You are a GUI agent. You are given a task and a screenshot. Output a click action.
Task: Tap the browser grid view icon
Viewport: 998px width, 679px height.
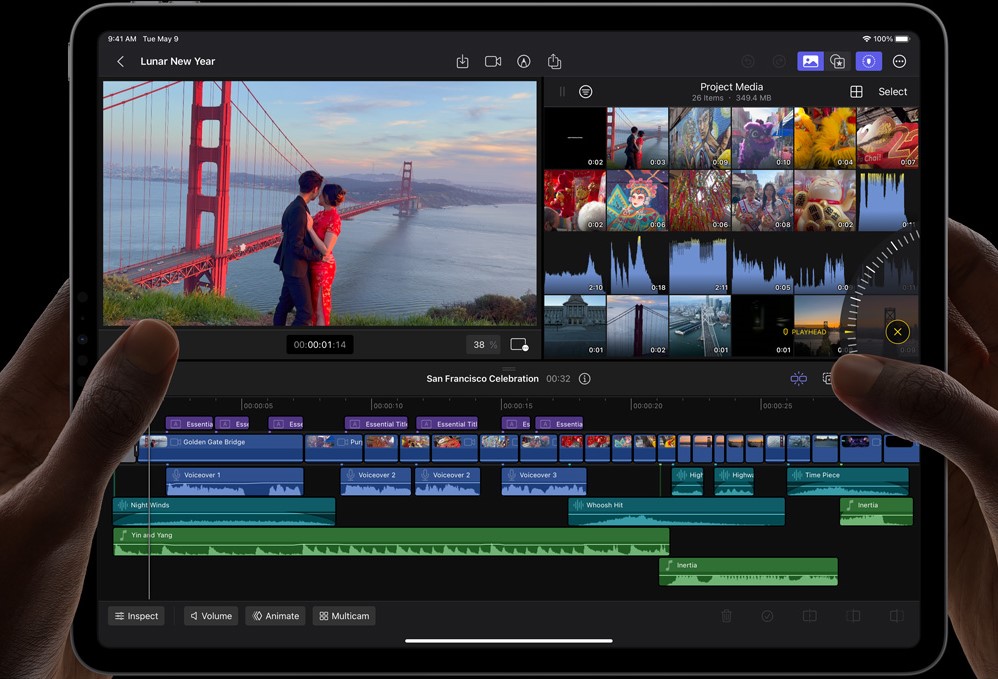(856, 92)
